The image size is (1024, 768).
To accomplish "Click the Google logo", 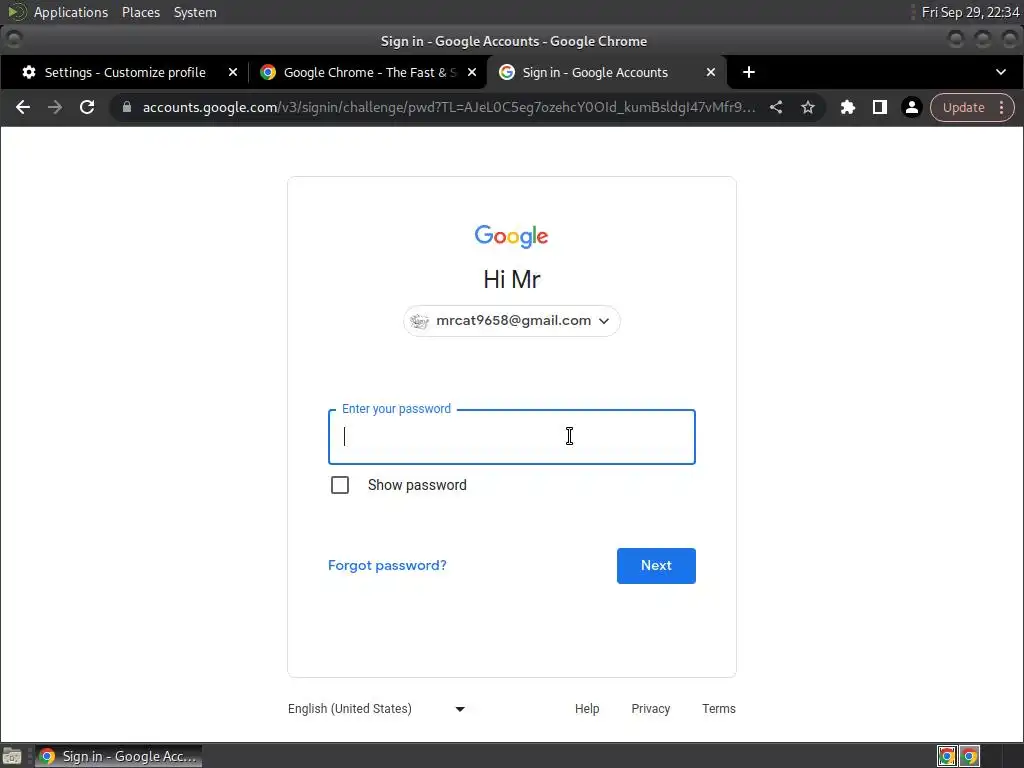I will (x=511, y=236).
